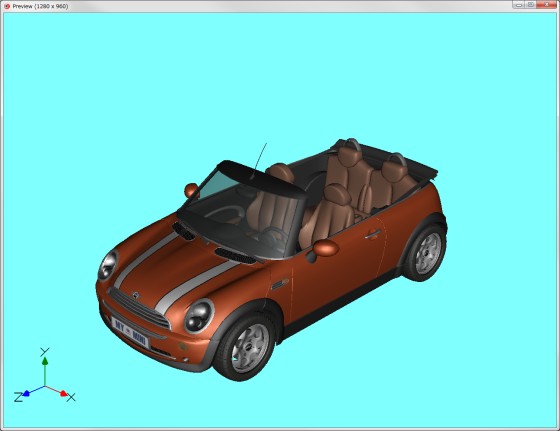Maximize the Preview window

tap(530, 5)
